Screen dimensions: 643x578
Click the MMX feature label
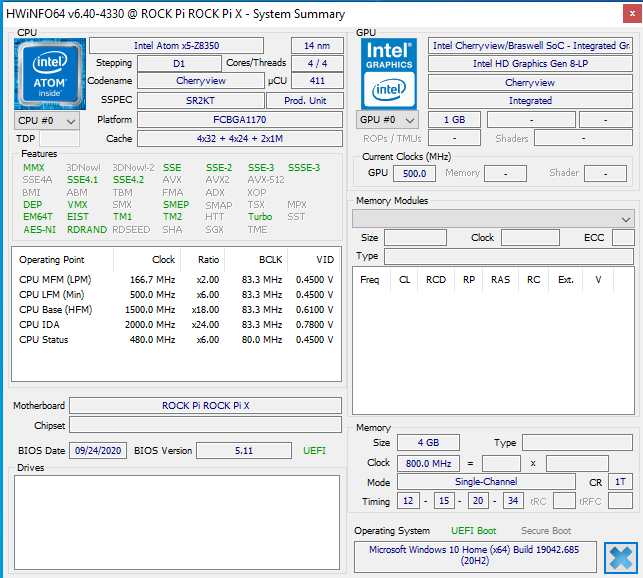[34, 168]
